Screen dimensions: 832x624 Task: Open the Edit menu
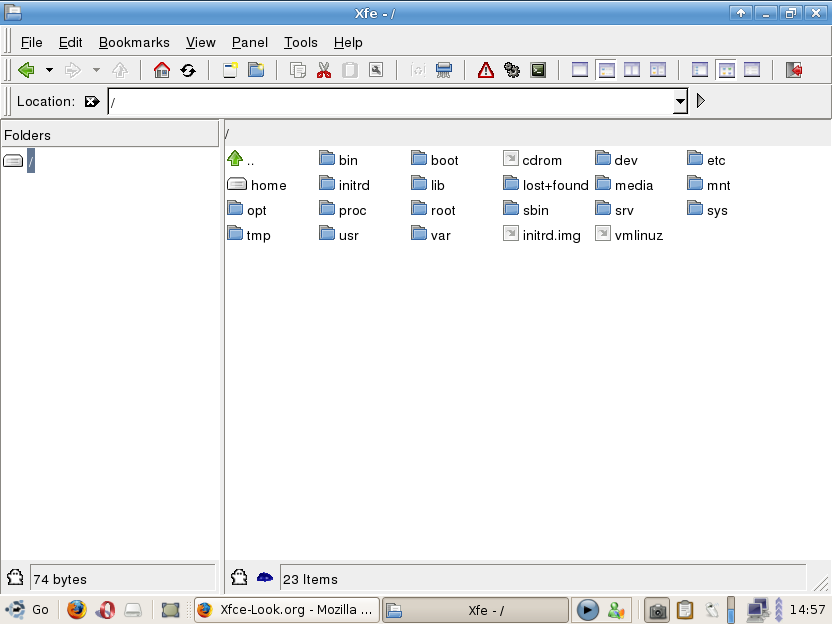coord(70,42)
